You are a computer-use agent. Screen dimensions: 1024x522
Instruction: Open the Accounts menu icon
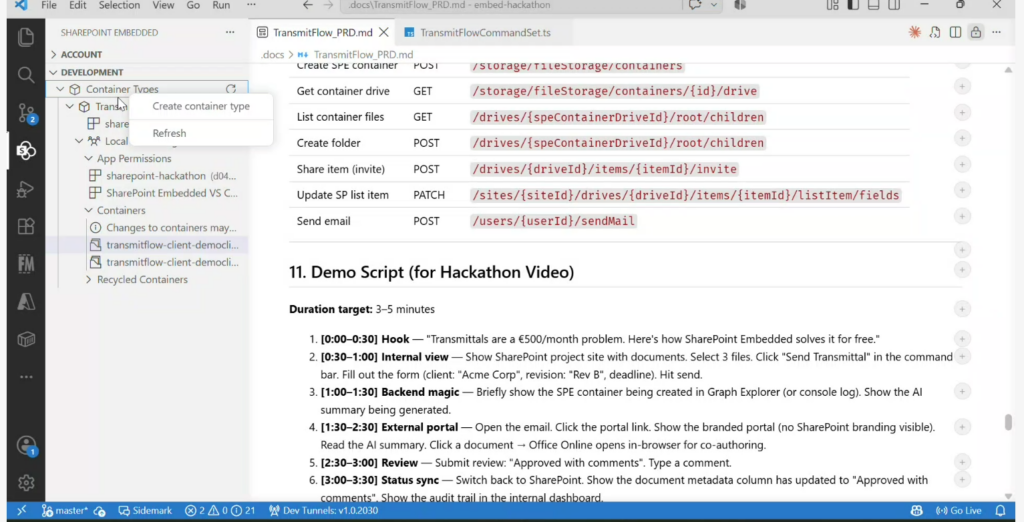[25, 445]
